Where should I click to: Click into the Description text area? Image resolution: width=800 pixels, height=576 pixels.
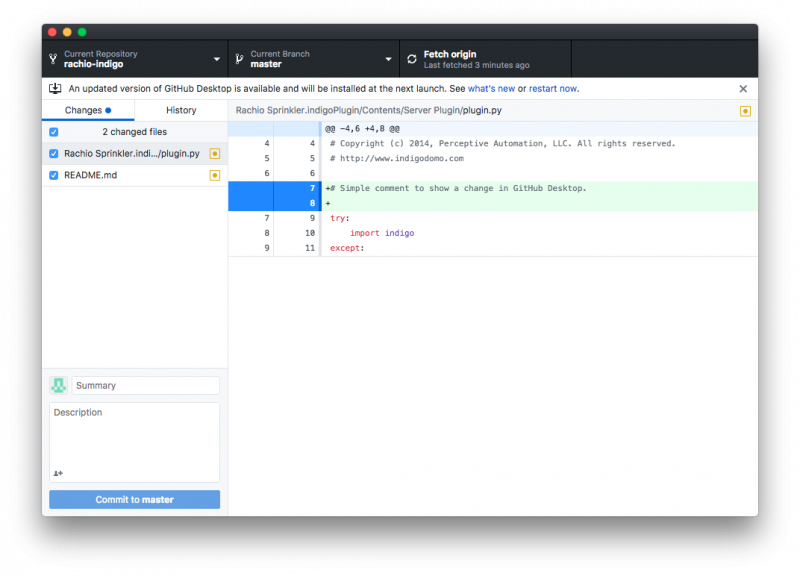click(x=135, y=442)
